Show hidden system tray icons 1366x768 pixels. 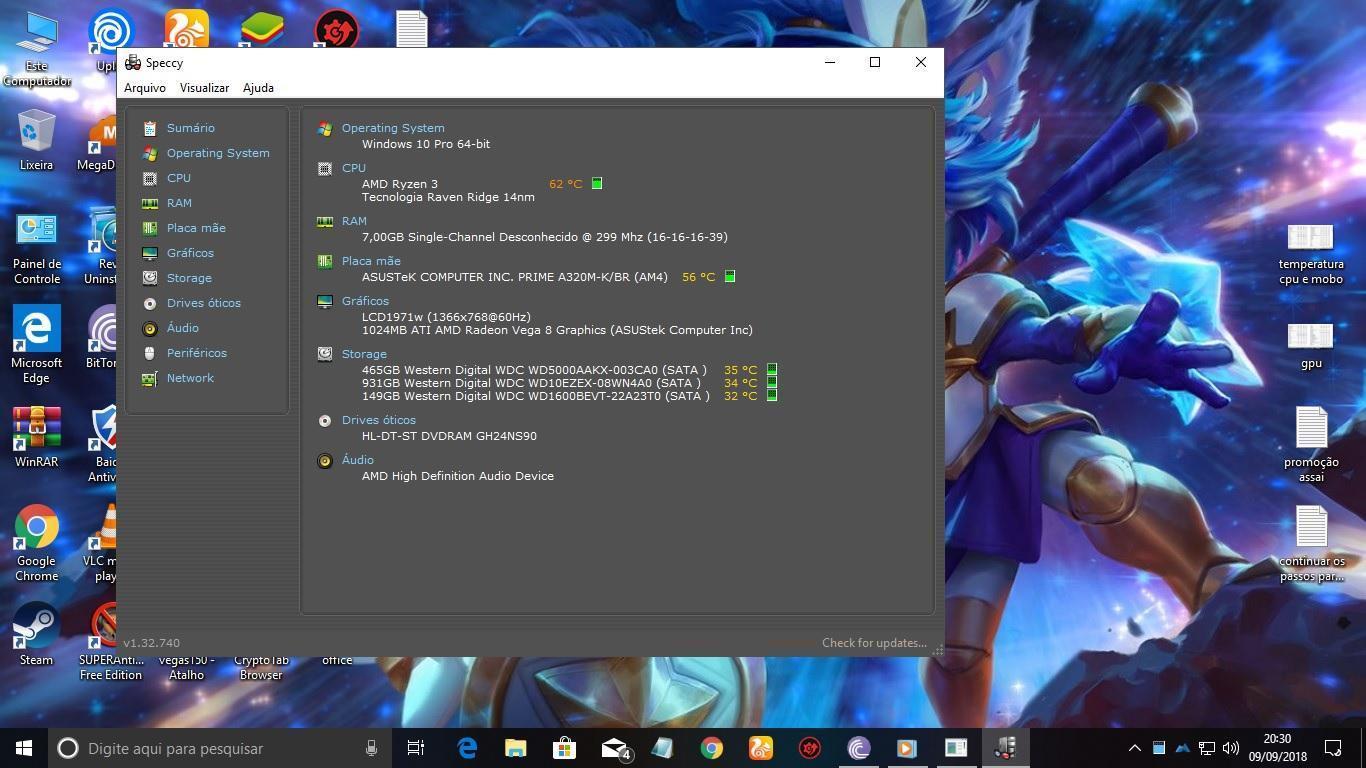pos(1135,748)
